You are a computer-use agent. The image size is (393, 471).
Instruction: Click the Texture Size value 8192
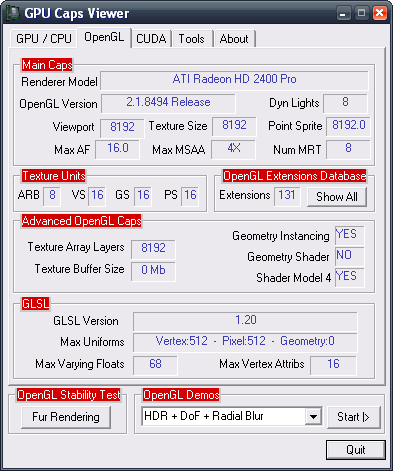[234, 126]
